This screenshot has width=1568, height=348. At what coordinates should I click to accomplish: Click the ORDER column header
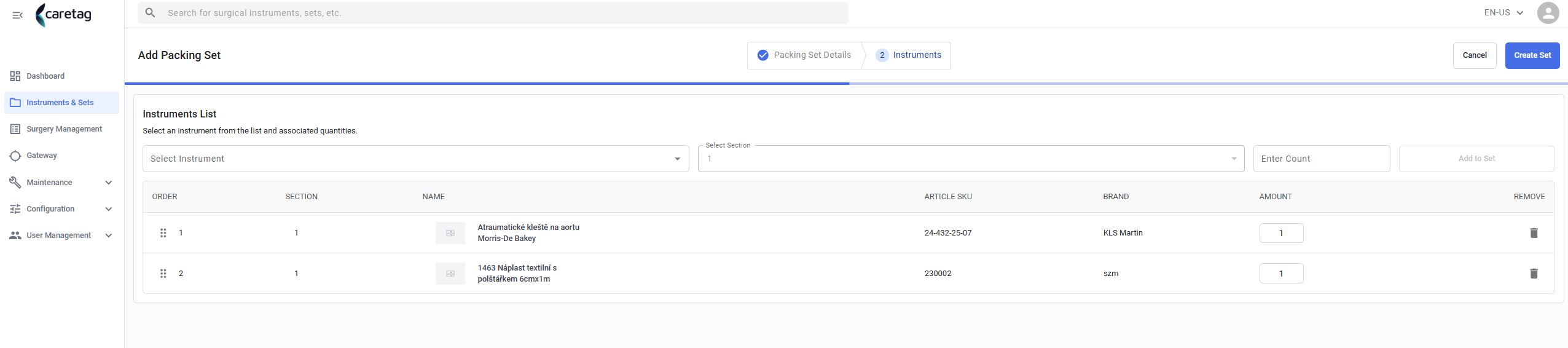165,197
